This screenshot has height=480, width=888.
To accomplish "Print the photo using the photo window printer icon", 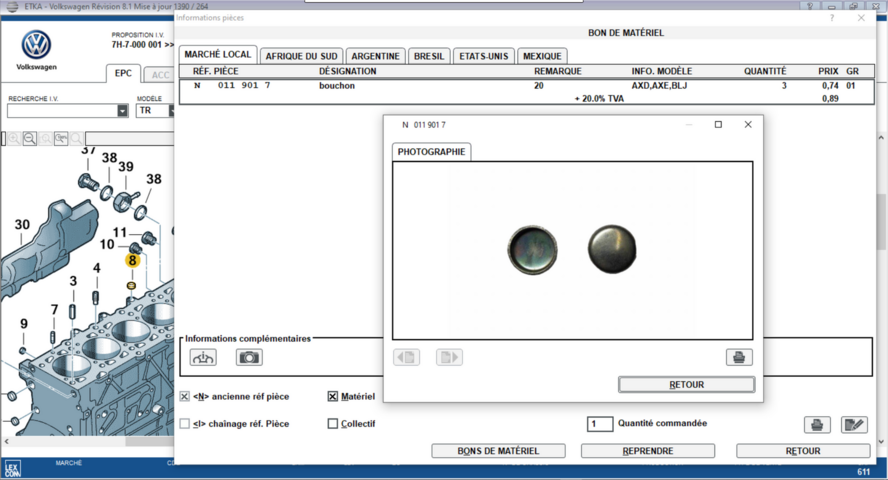I will point(739,357).
